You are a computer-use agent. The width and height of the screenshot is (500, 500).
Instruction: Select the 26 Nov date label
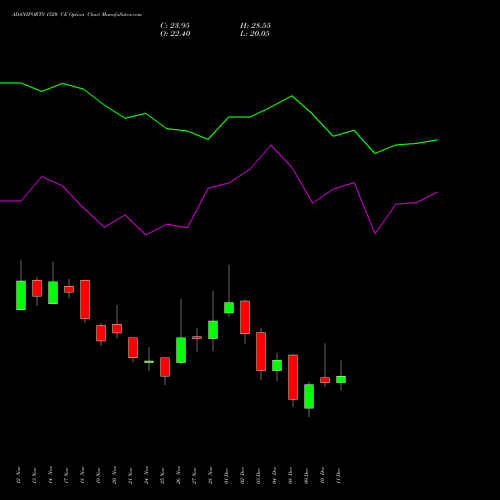tap(178, 475)
